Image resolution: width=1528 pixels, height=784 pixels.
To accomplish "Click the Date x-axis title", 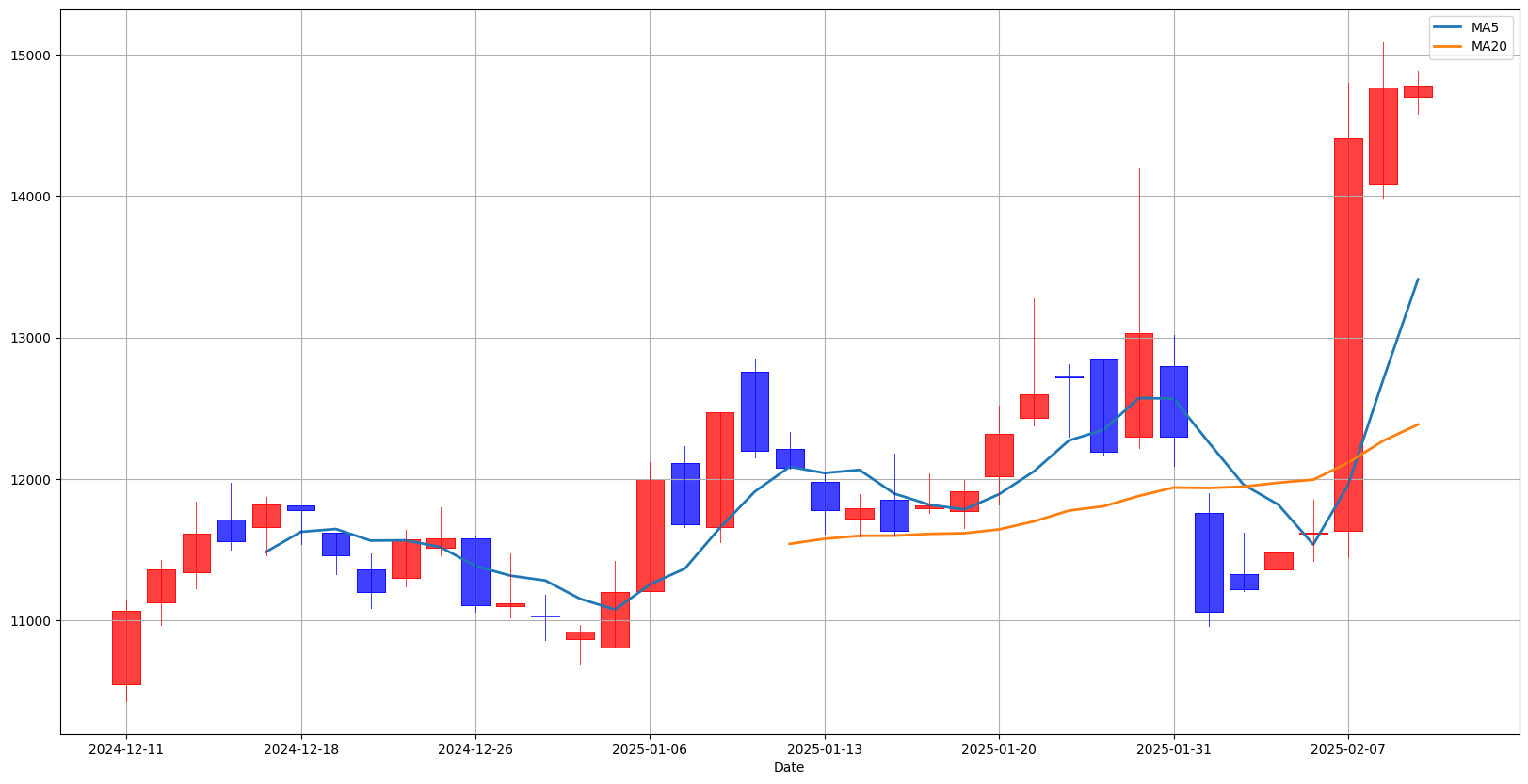I will coord(789,768).
